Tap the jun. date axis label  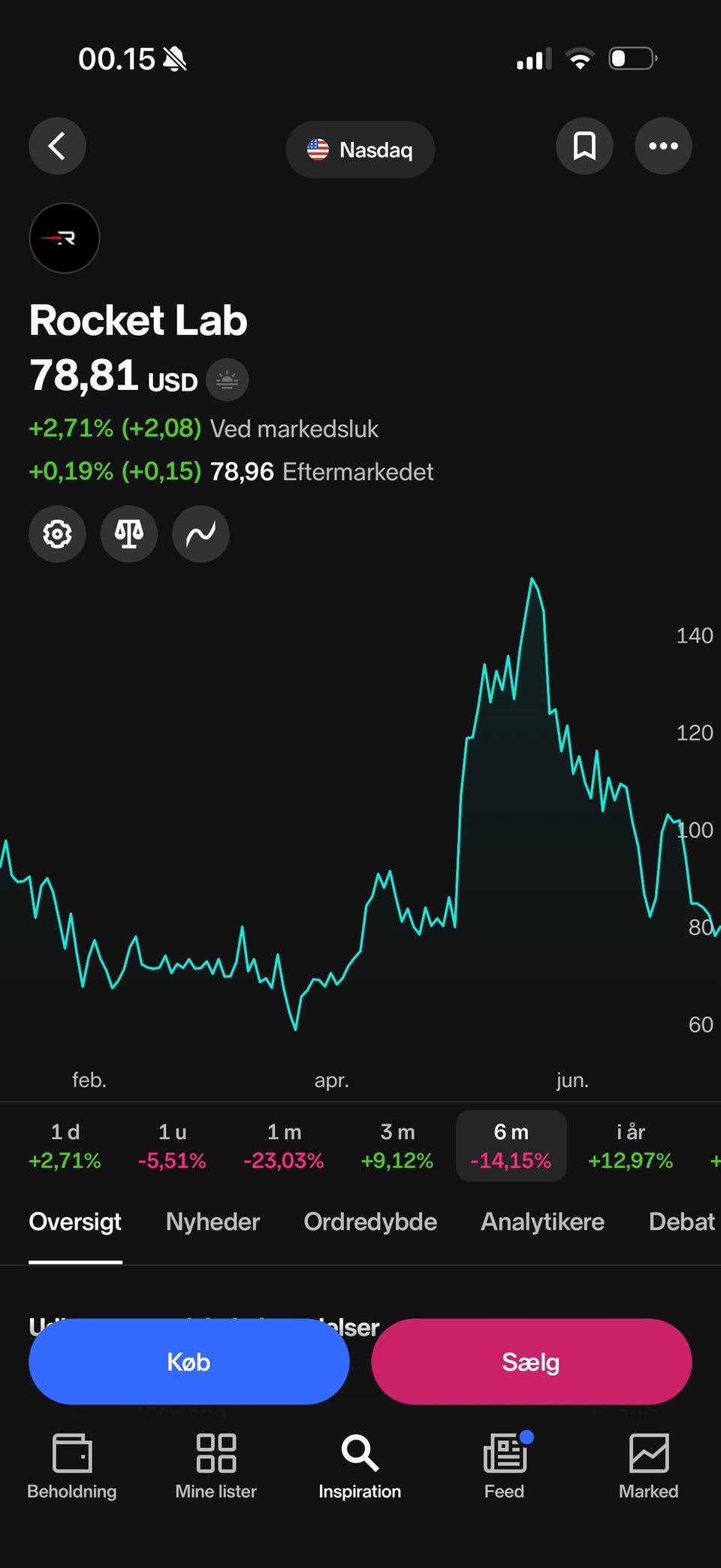pyautogui.click(x=572, y=1080)
